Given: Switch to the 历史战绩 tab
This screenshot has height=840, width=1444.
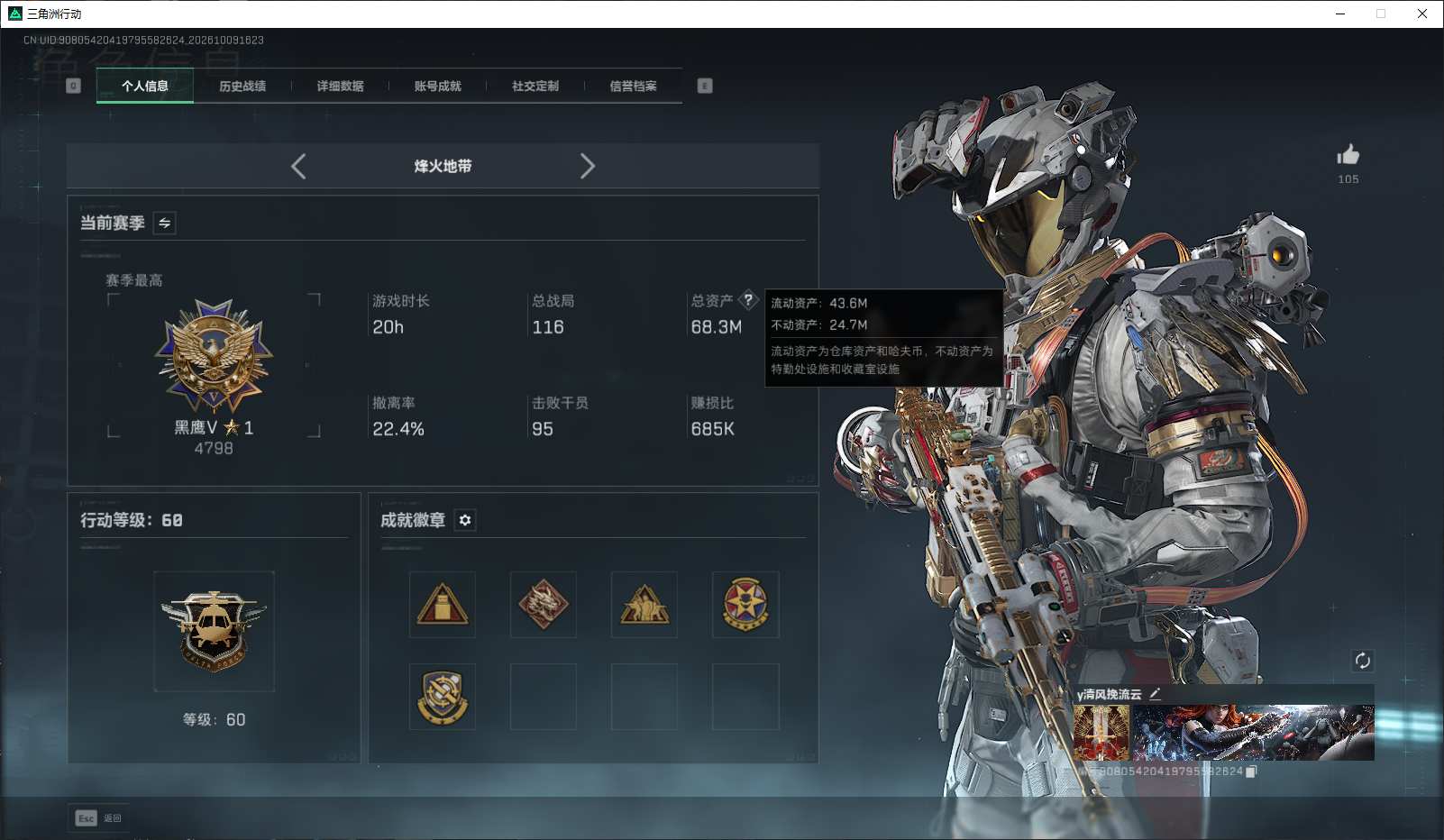Looking at the screenshot, I should (x=242, y=86).
